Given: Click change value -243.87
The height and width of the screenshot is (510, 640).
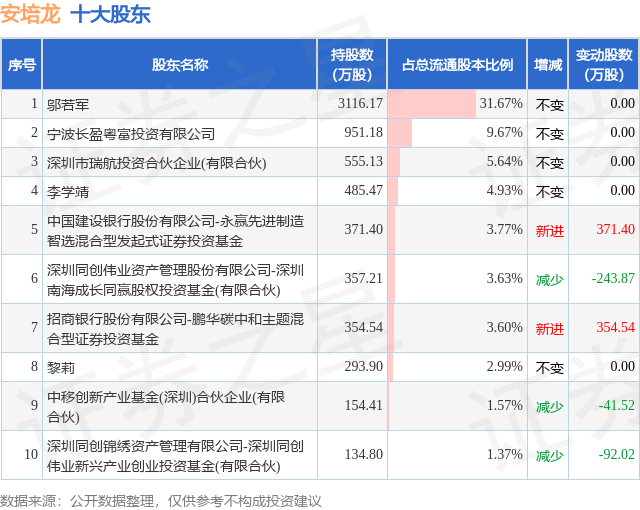Looking at the screenshot, I should coord(613,278).
